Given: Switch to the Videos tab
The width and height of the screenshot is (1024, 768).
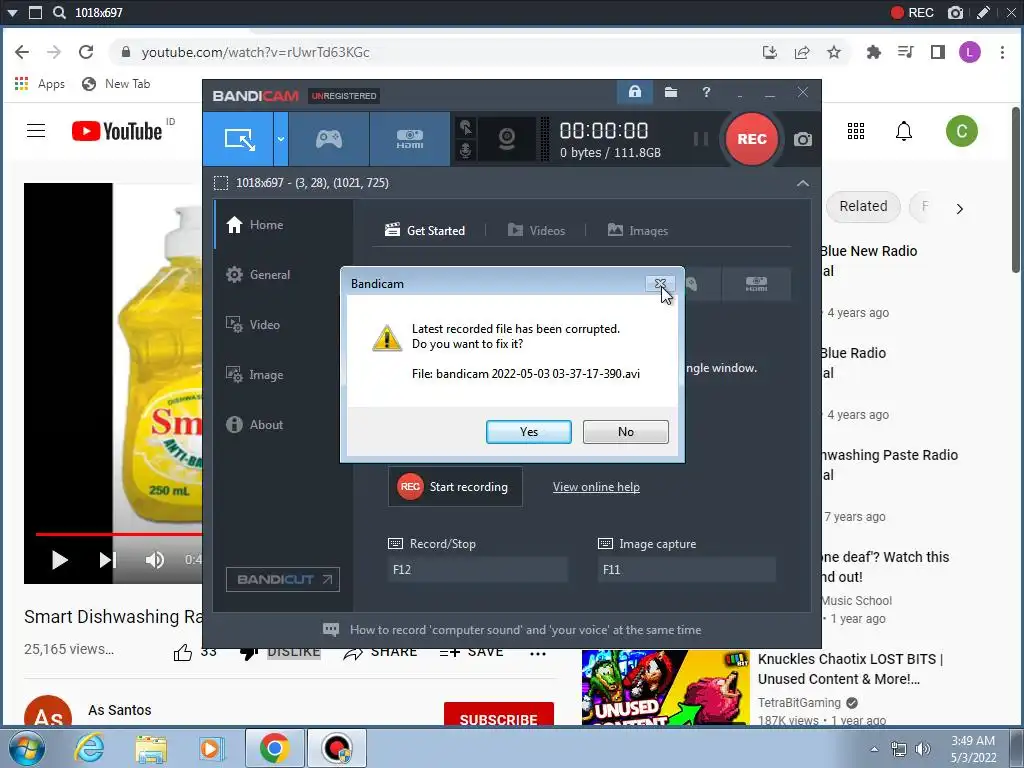Looking at the screenshot, I should 536,231.
